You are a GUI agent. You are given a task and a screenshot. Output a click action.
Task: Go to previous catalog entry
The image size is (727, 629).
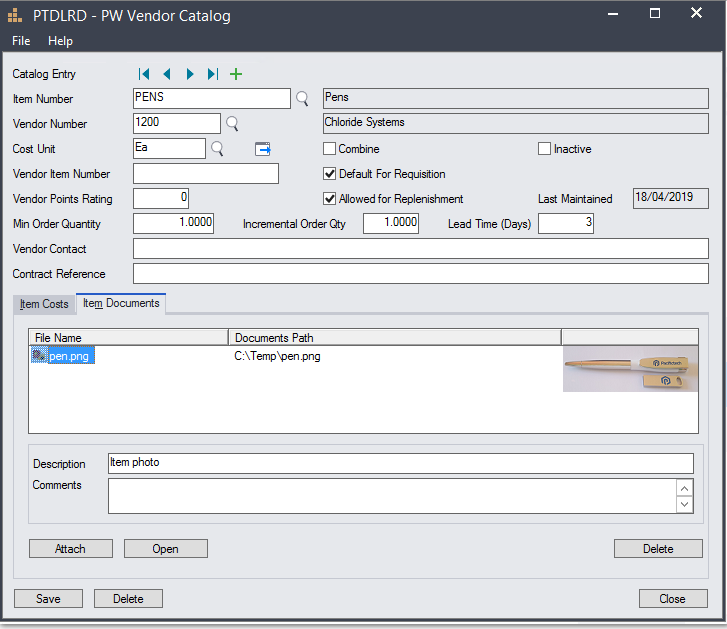click(167, 74)
